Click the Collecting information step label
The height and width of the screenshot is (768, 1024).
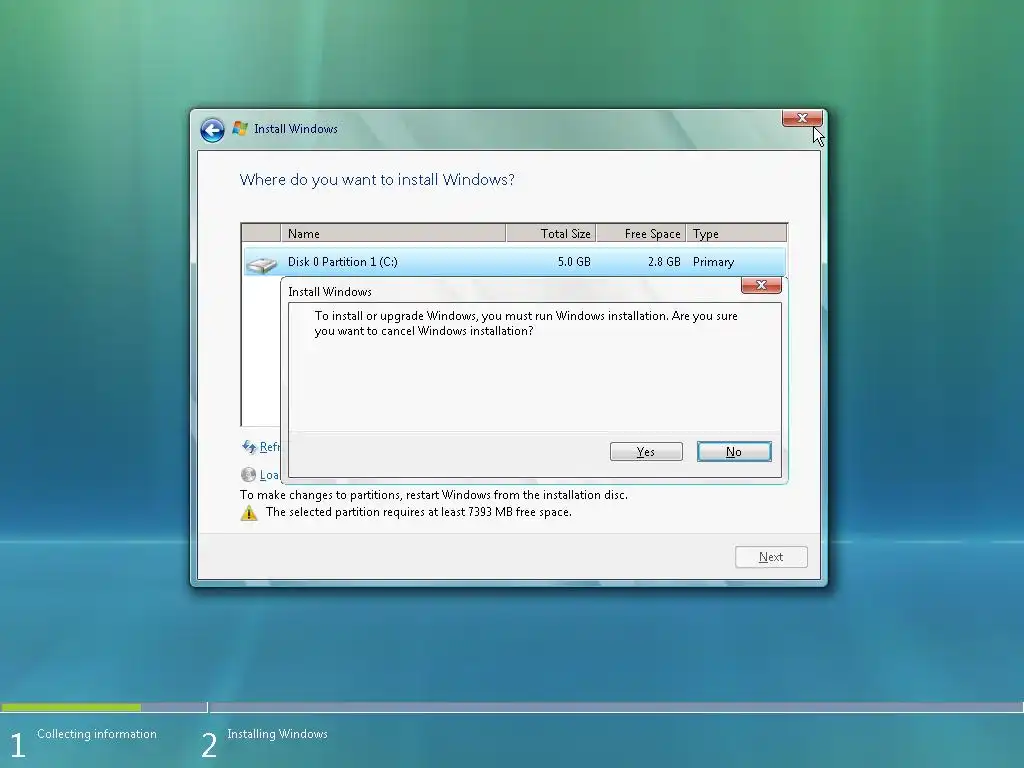97,734
